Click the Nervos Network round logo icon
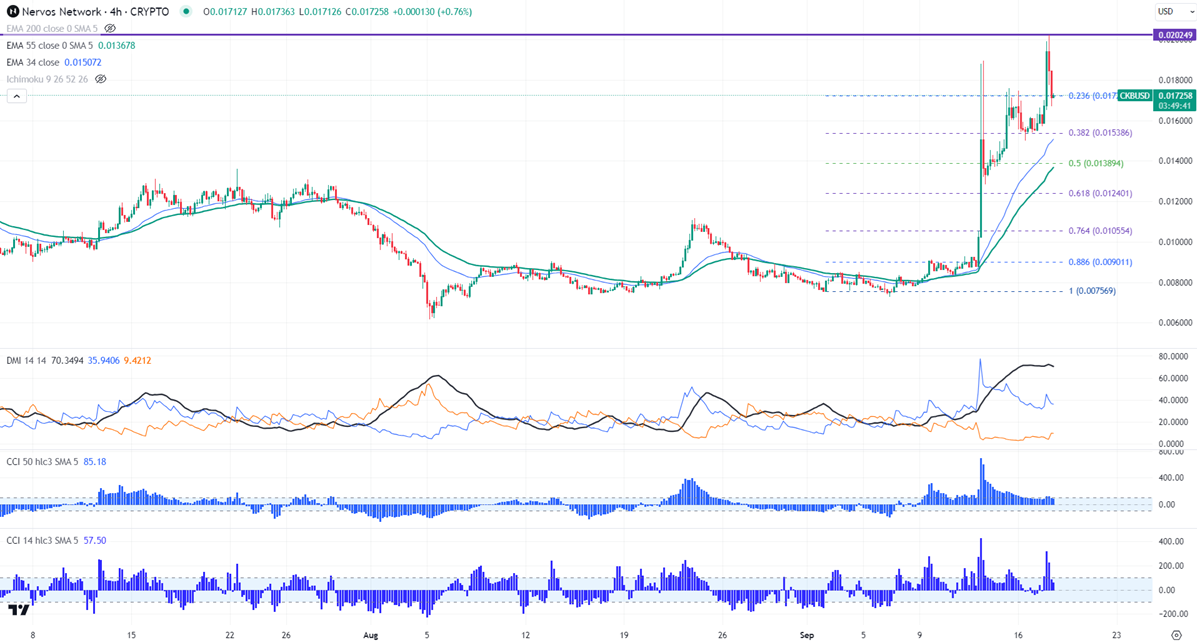This screenshot has width=1197, height=644. (x=12, y=11)
